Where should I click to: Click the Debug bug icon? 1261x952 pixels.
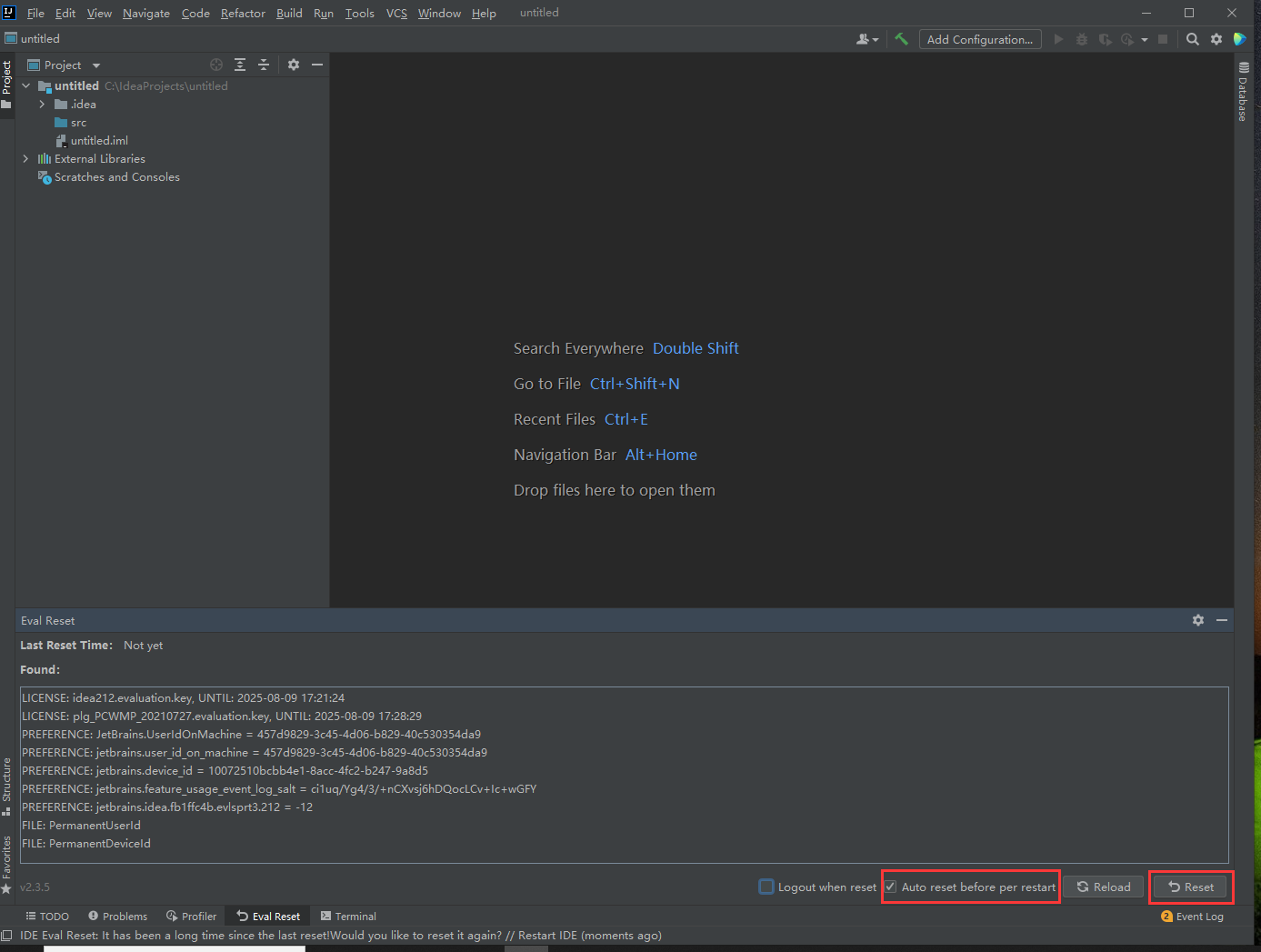point(1082,39)
